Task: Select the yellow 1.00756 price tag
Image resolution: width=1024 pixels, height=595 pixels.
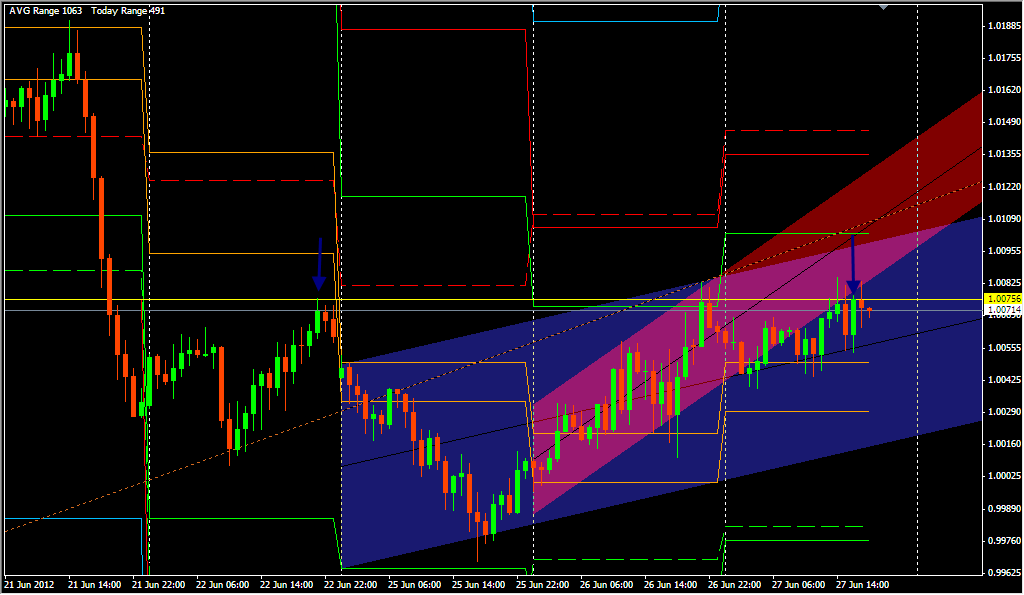Action: click(1004, 298)
